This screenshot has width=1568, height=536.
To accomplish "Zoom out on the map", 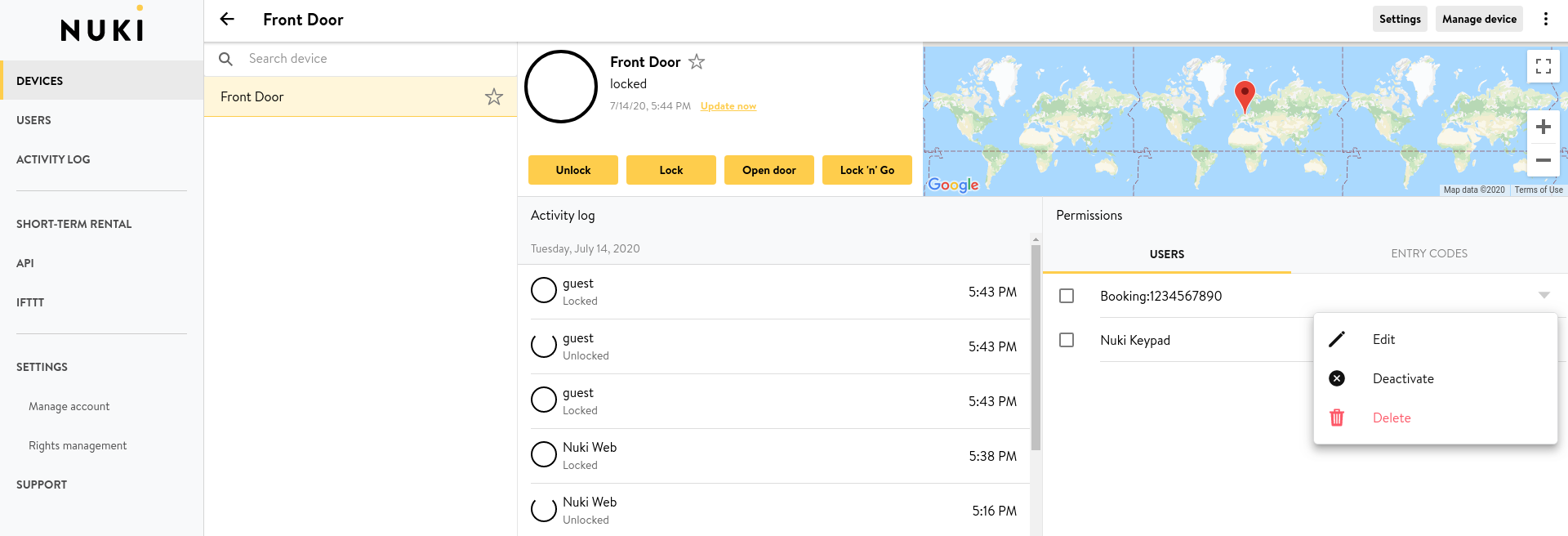I will coord(1543,160).
